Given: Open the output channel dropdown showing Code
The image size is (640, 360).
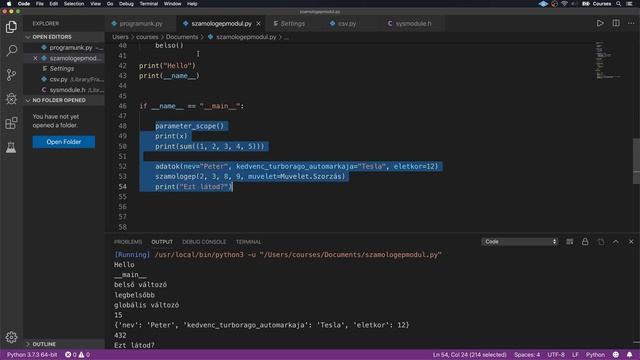Looking at the screenshot, I should pyautogui.click(x=520, y=242).
